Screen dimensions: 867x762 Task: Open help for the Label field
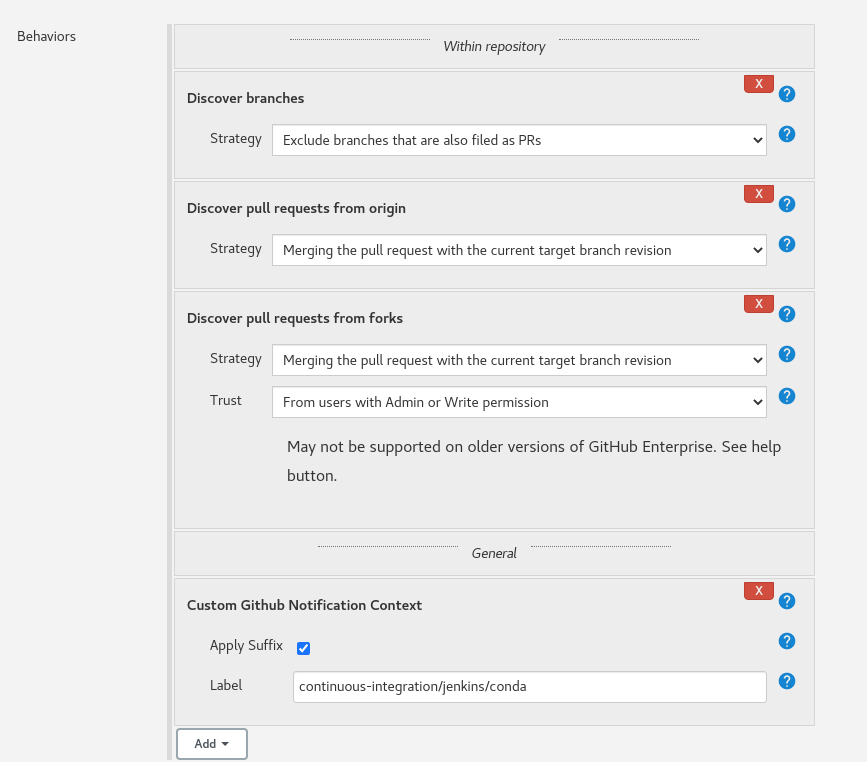click(x=787, y=681)
